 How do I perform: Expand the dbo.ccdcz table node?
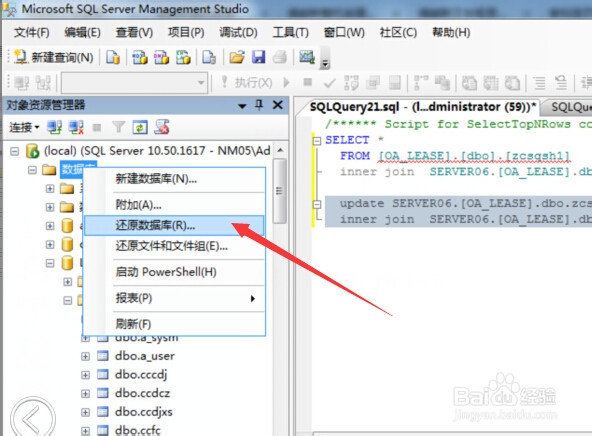86,393
